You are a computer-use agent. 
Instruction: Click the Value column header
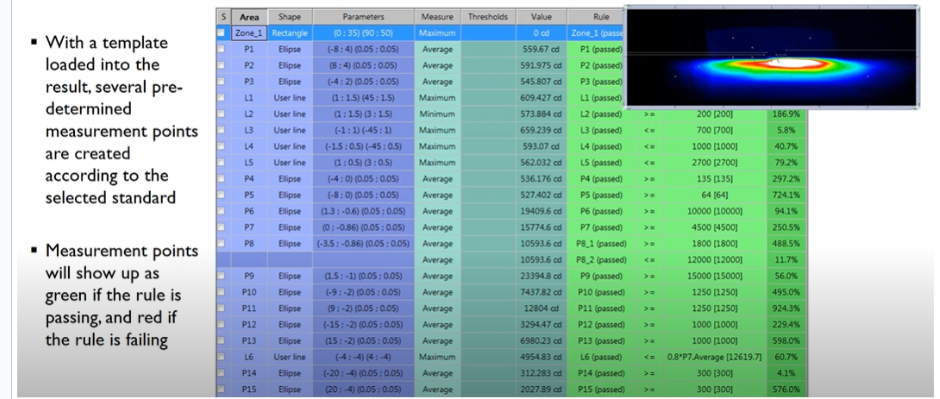click(x=541, y=17)
